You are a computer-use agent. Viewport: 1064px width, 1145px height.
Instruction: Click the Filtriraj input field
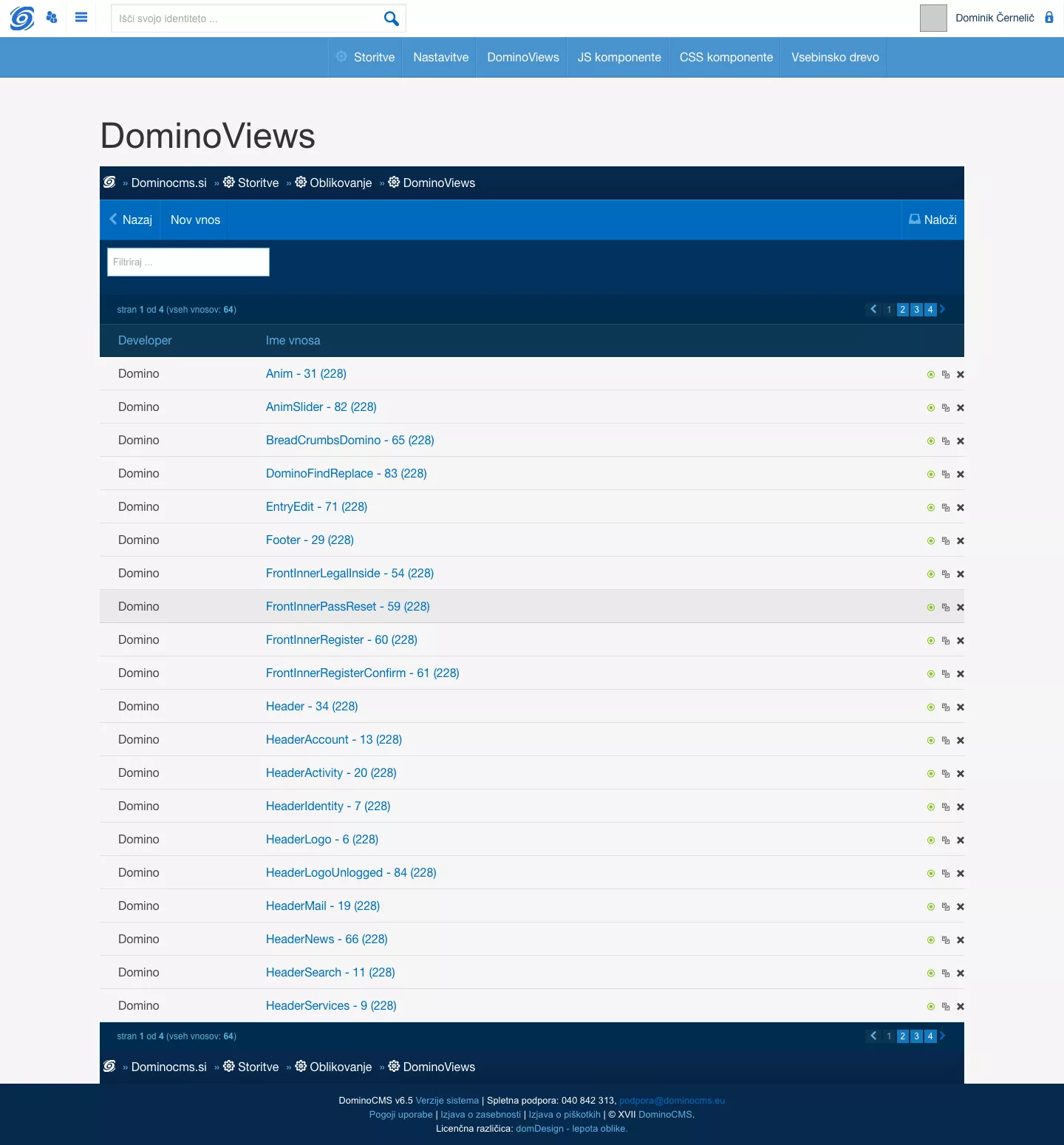point(188,262)
